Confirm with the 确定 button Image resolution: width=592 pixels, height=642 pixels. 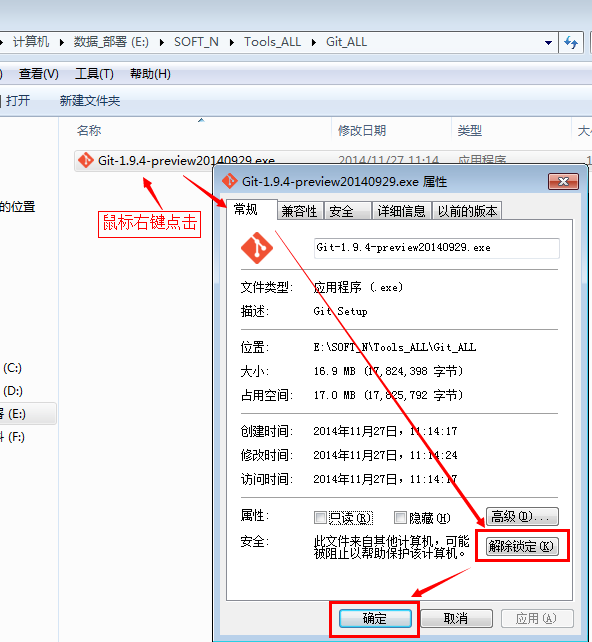(x=375, y=618)
